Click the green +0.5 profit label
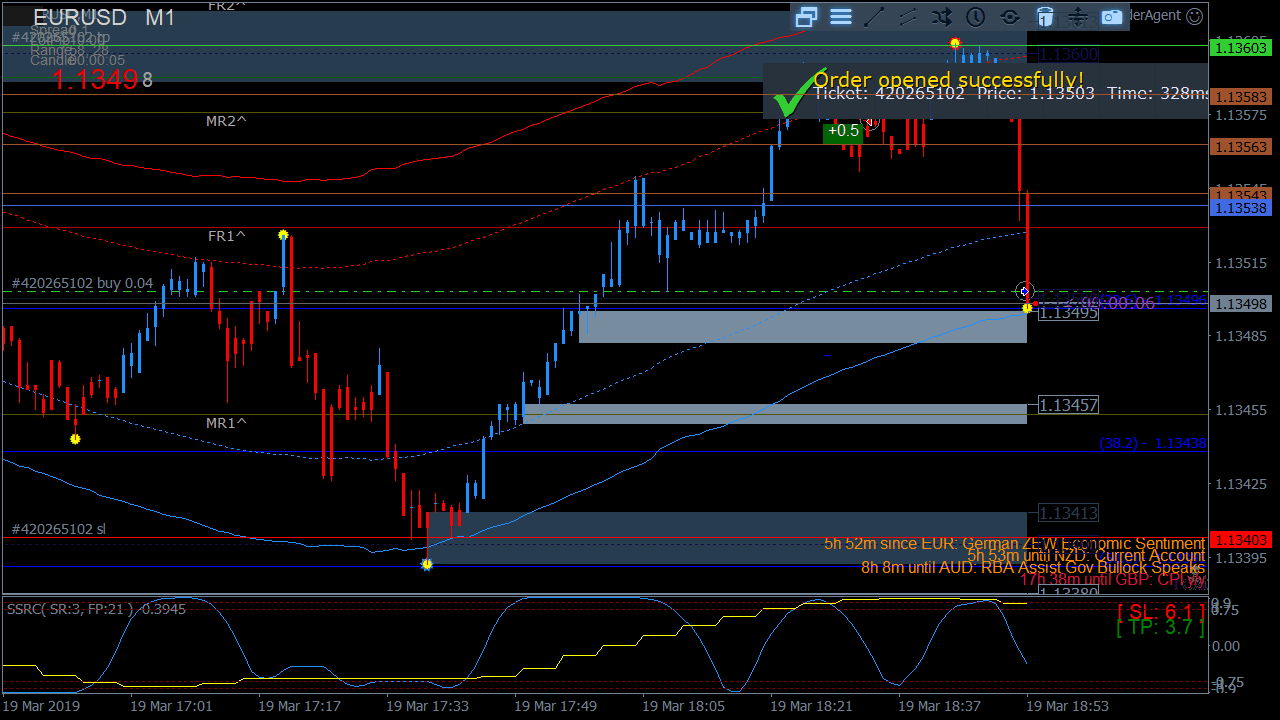This screenshot has height=720, width=1280. 842,131
